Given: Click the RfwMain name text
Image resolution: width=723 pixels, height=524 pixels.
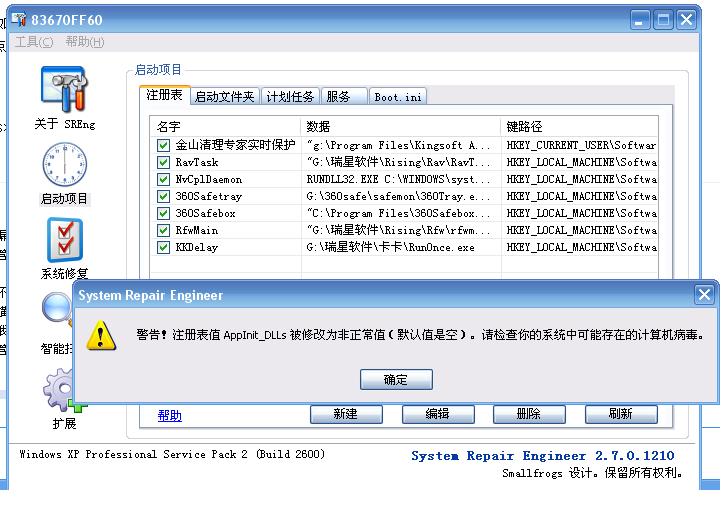Looking at the screenshot, I should pos(197,231).
